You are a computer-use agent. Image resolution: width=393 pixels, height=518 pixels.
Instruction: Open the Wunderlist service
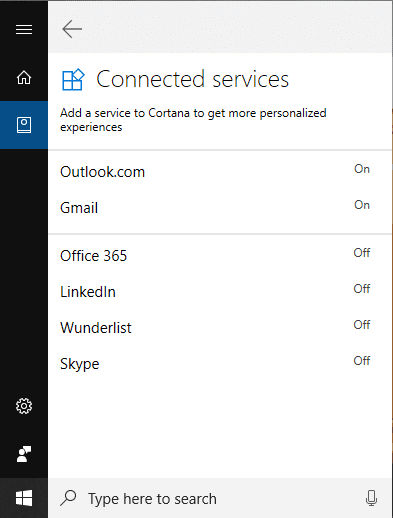[x=220, y=328]
